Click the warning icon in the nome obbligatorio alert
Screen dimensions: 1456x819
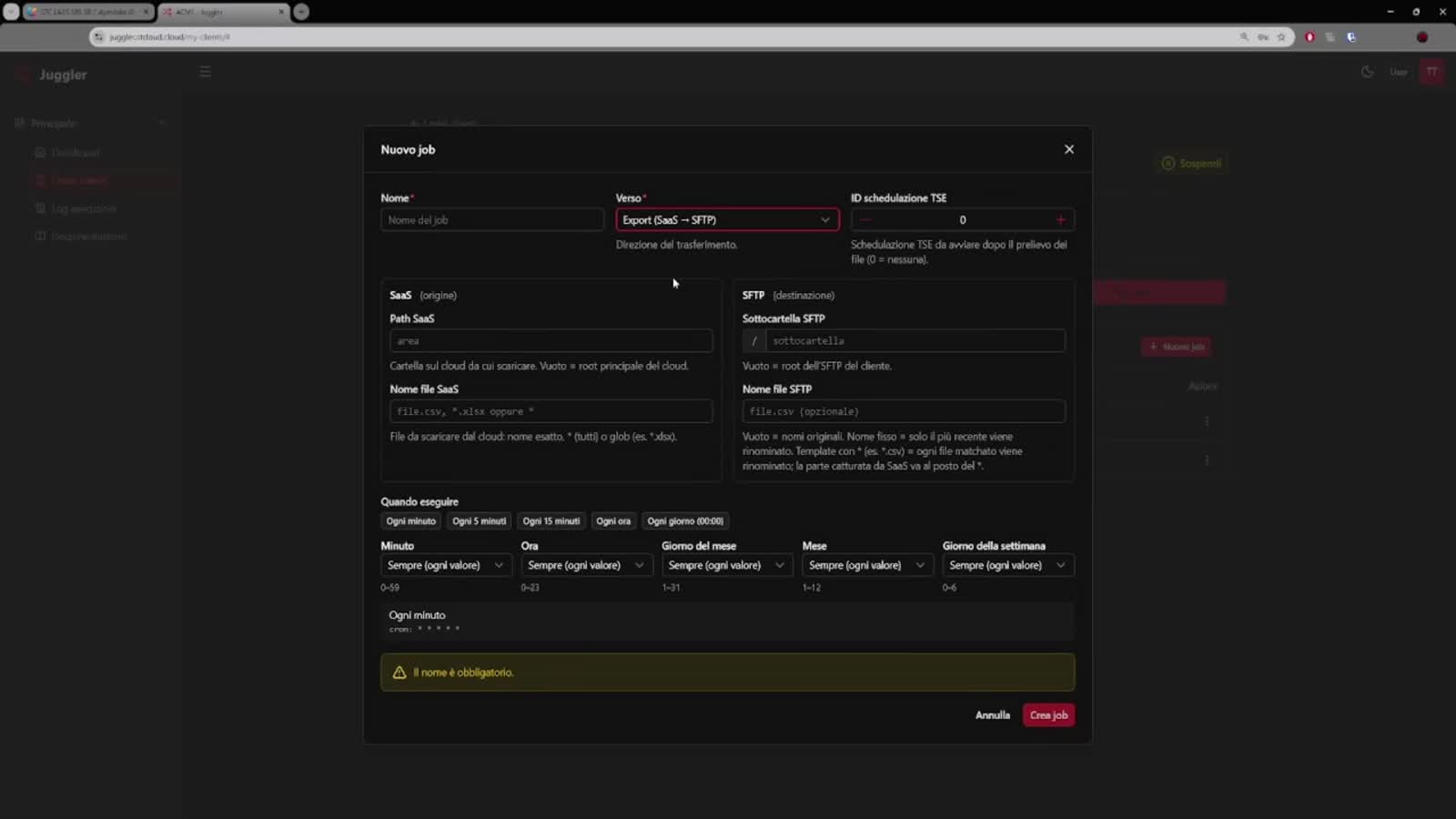click(x=399, y=672)
